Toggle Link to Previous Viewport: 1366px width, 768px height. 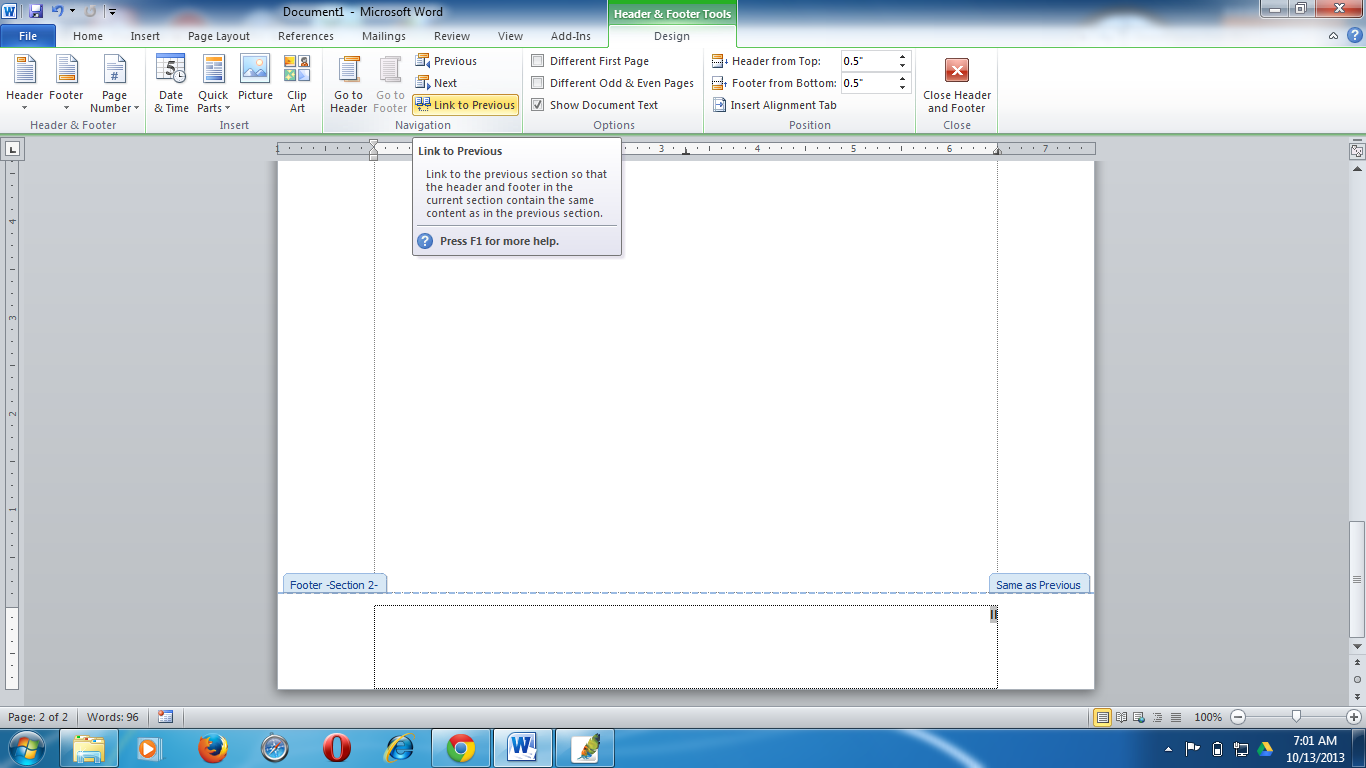pos(466,105)
